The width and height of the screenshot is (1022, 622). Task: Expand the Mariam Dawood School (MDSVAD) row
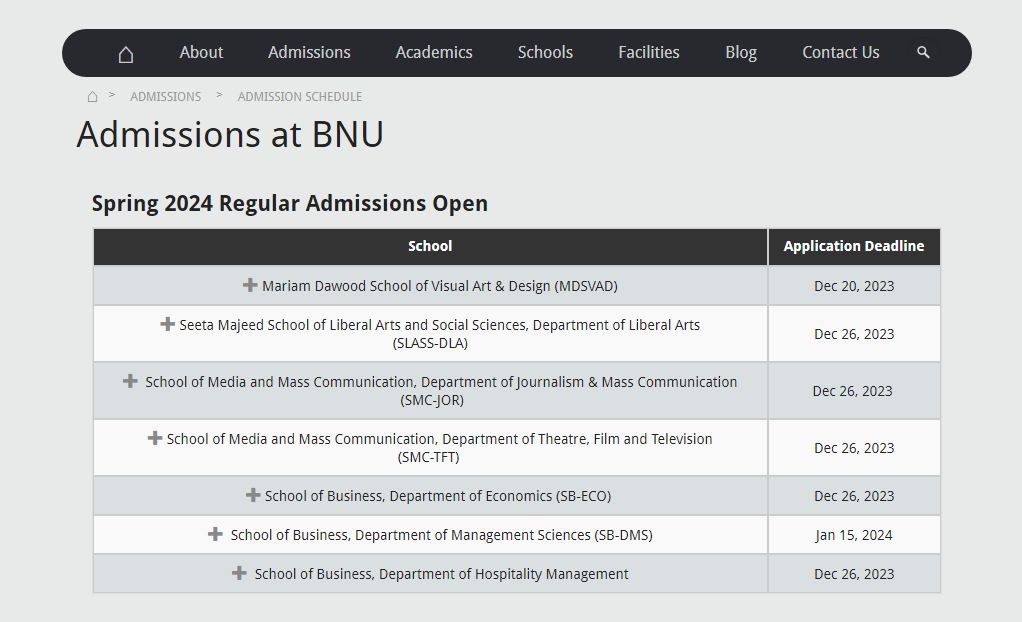point(250,285)
